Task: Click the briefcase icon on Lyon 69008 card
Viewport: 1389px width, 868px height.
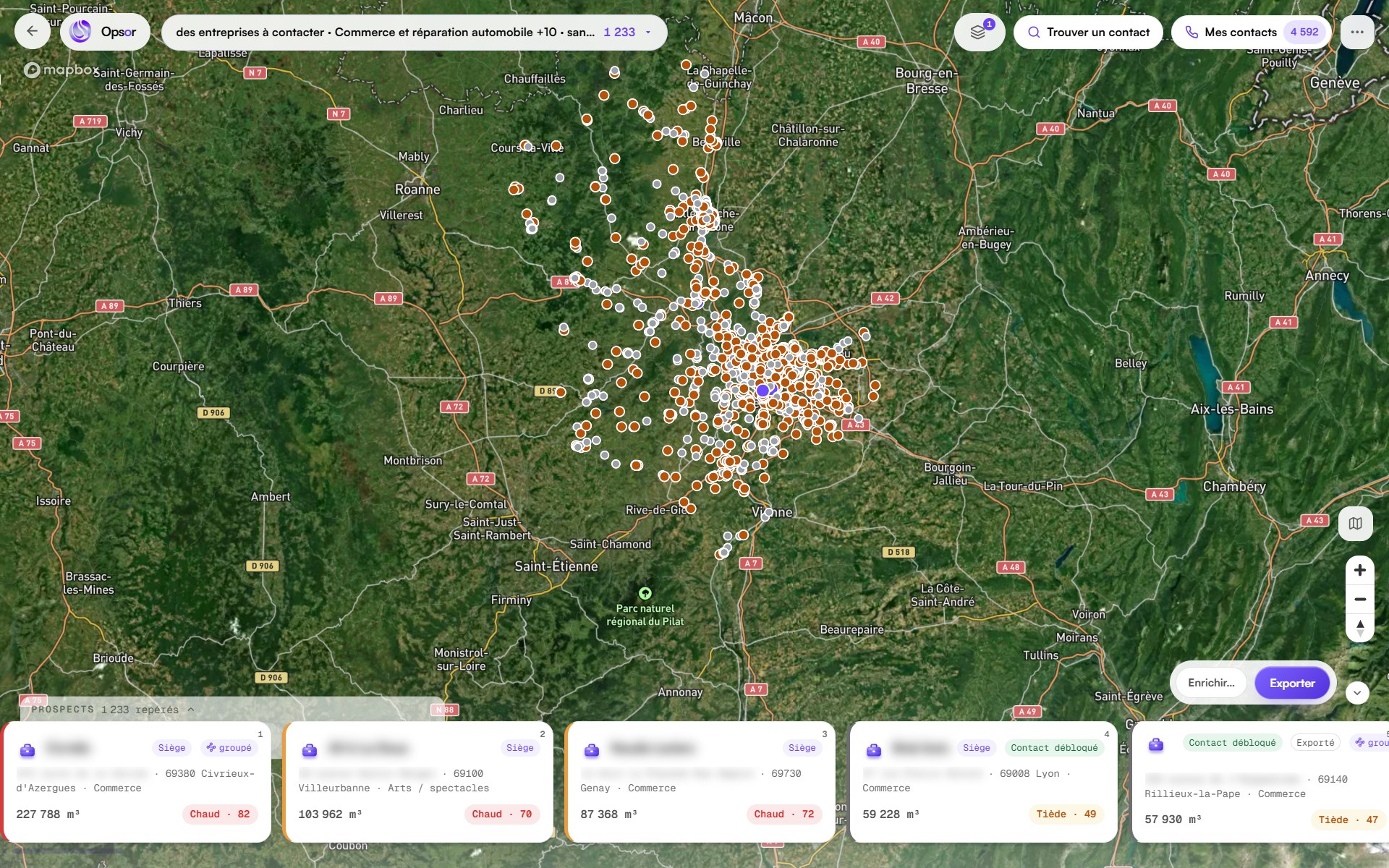Action: click(874, 750)
